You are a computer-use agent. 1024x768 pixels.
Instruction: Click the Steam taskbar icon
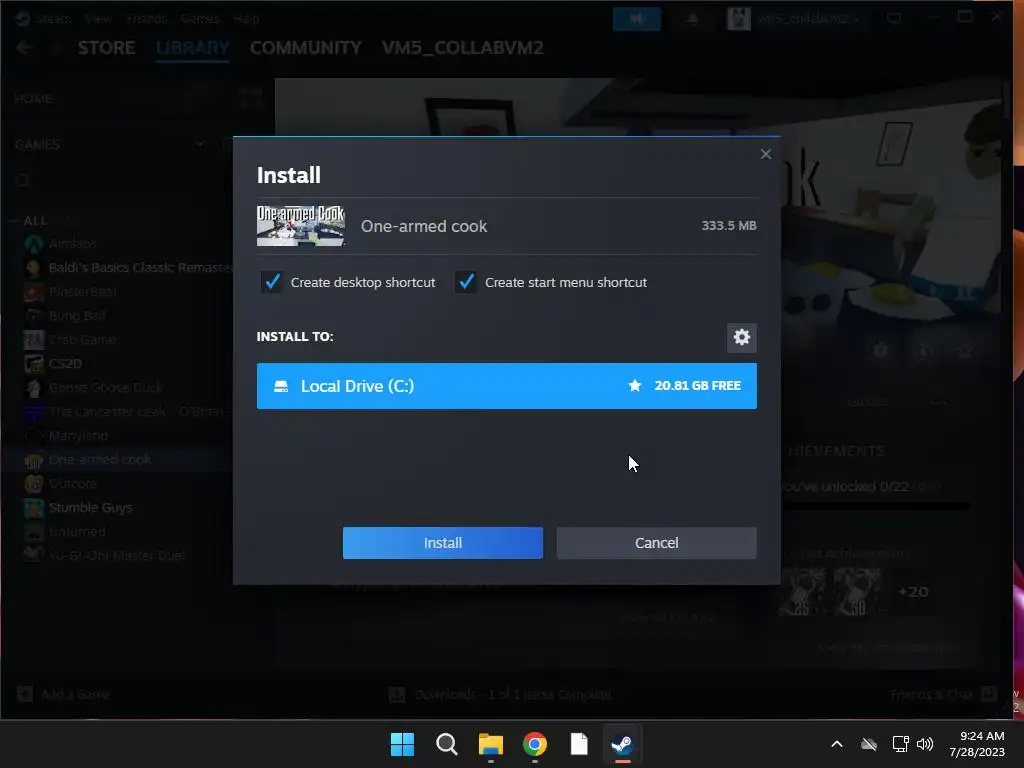point(622,744)
